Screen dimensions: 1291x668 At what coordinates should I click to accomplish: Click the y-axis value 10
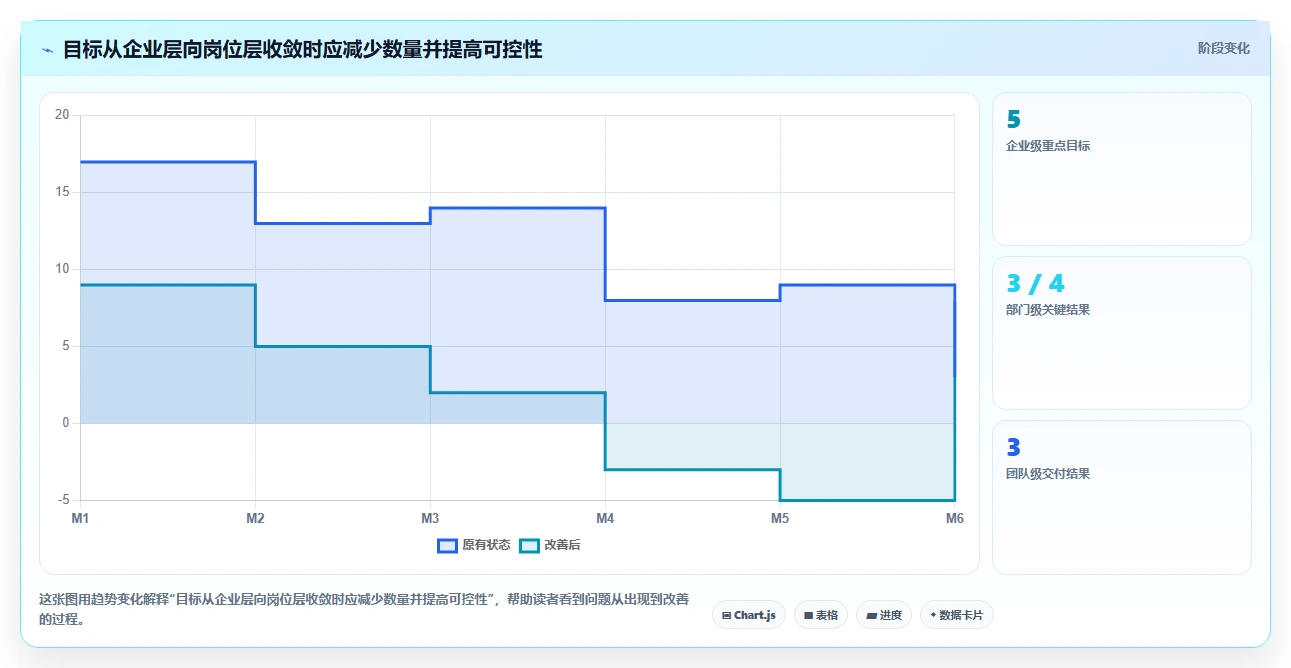(62, 269)
